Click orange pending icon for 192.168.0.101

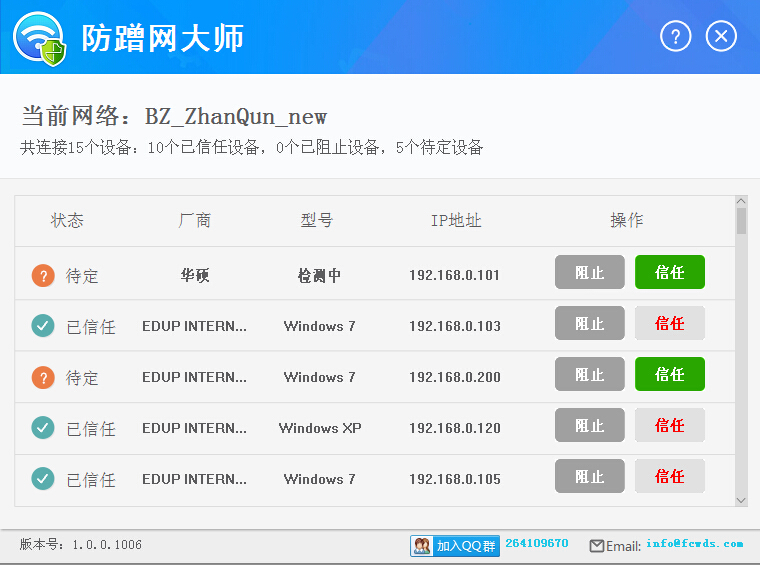click(x=42, y=275)
